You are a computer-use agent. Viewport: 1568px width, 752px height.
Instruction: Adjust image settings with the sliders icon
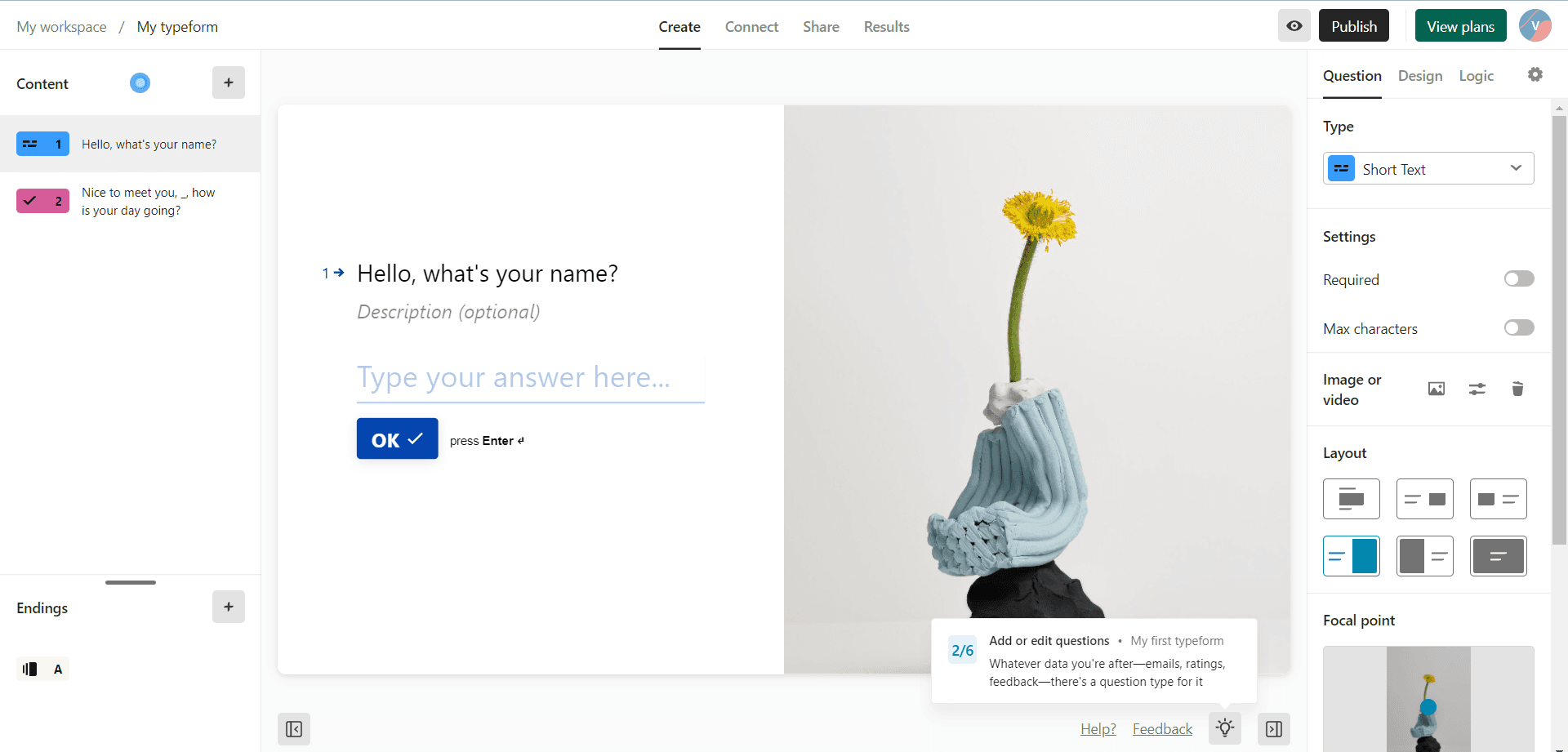(x=1477, y=389)
